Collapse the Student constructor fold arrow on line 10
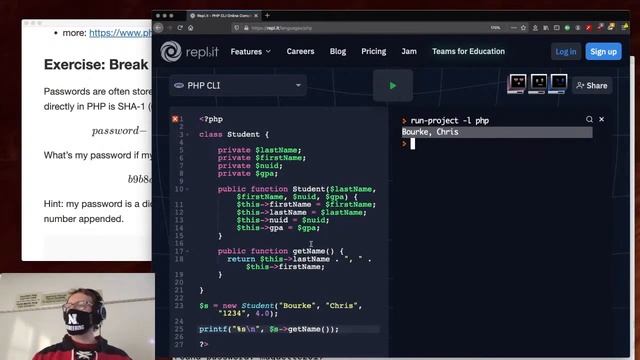 pyautogui.click(x=187, y=189)
